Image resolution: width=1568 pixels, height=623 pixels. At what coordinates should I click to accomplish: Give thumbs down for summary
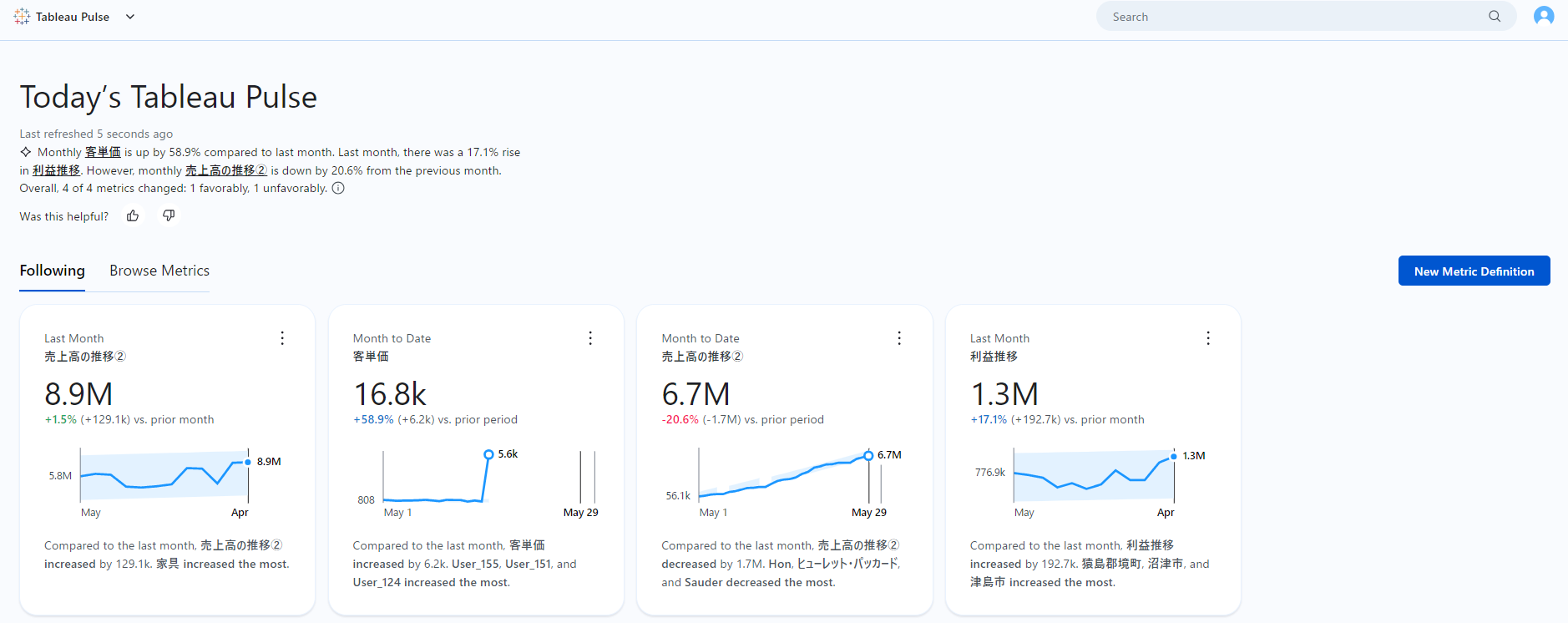(169, 216)
